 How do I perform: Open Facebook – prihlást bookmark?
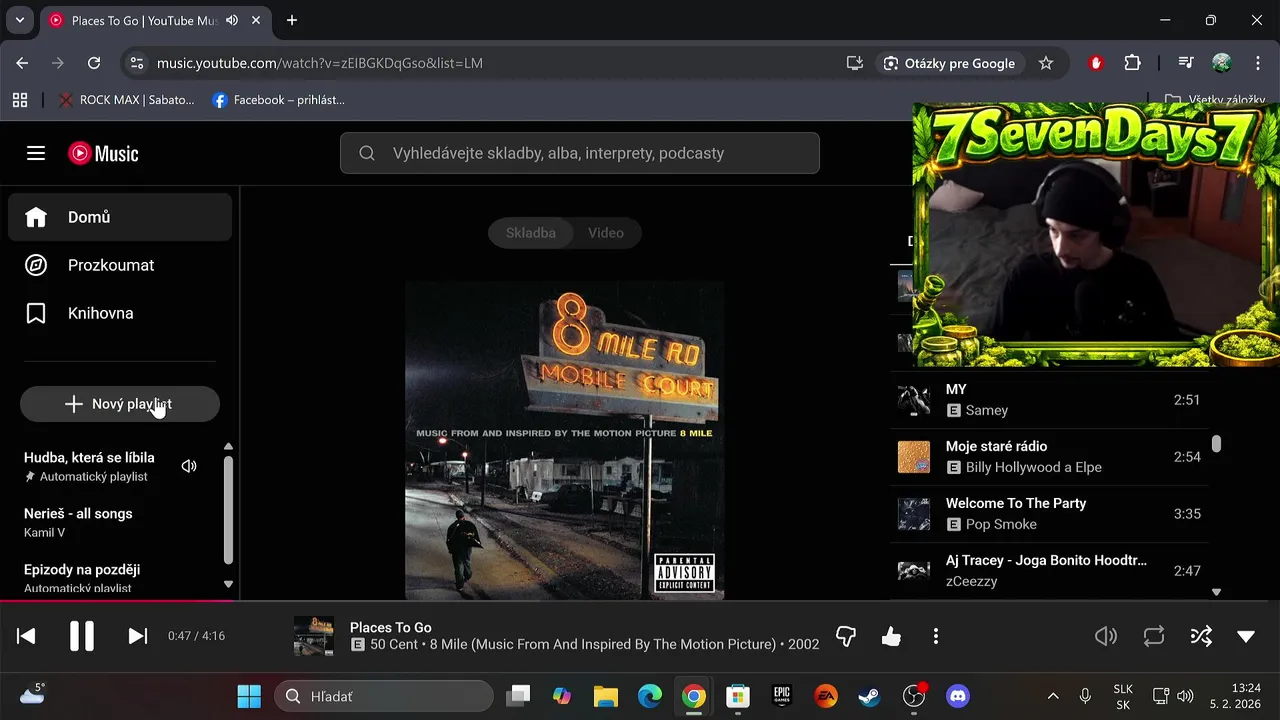point(279,100)
